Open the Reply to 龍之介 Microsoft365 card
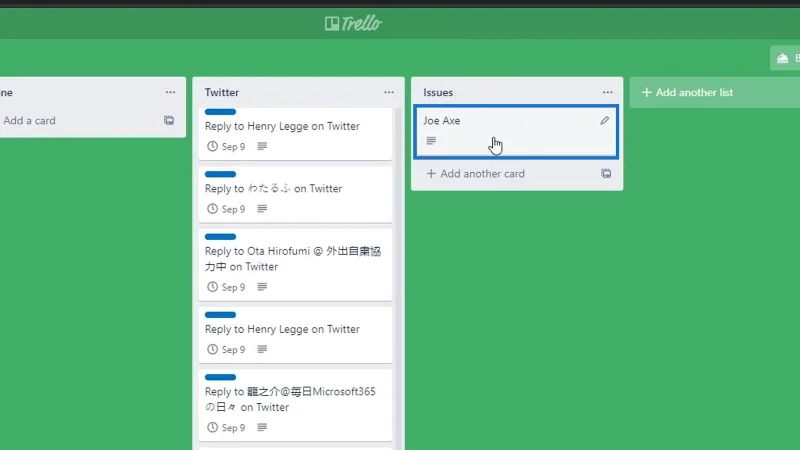Viewport: 800px width, 450px height. point(295,405)
